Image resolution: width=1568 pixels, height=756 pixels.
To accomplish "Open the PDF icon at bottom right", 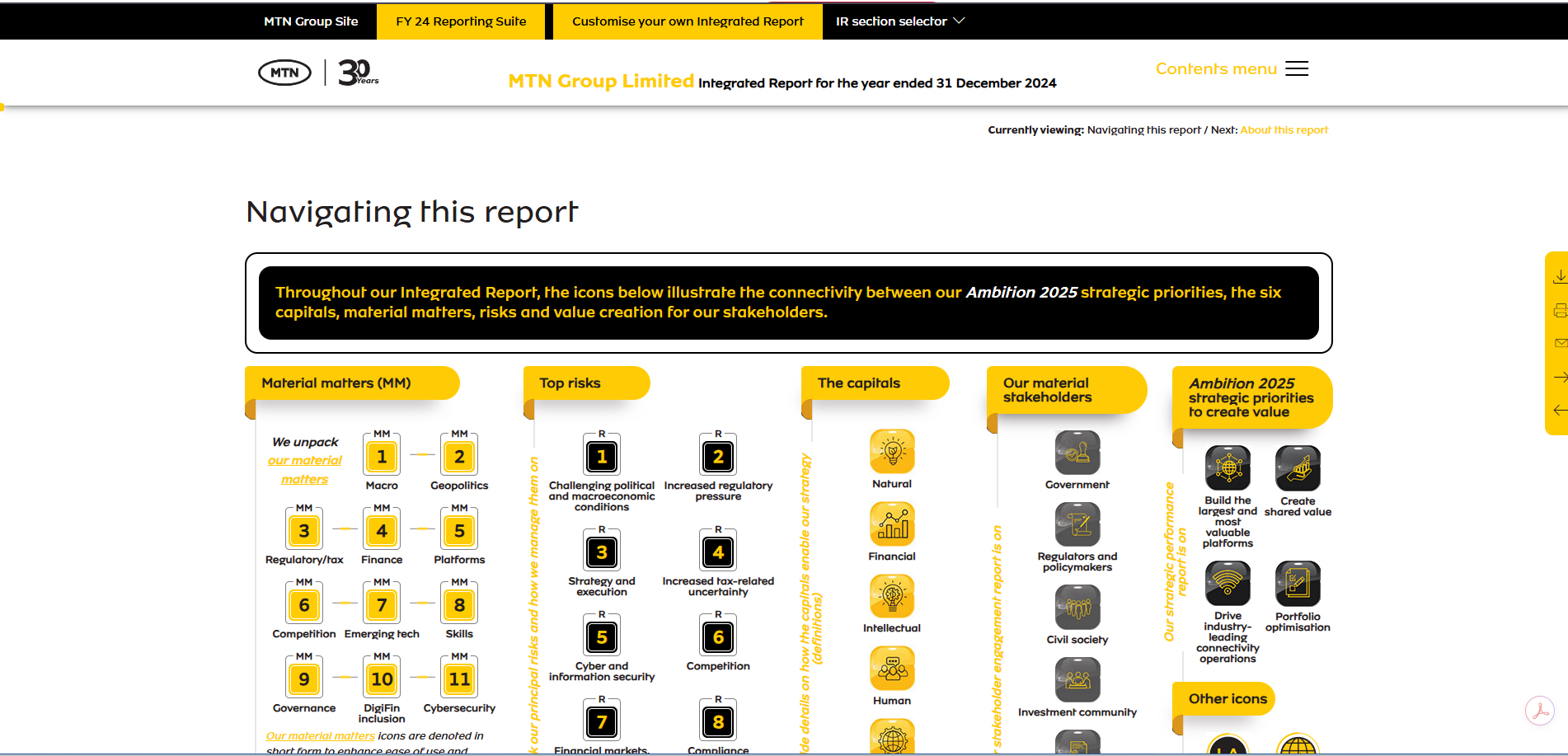I will (1539, 710).
